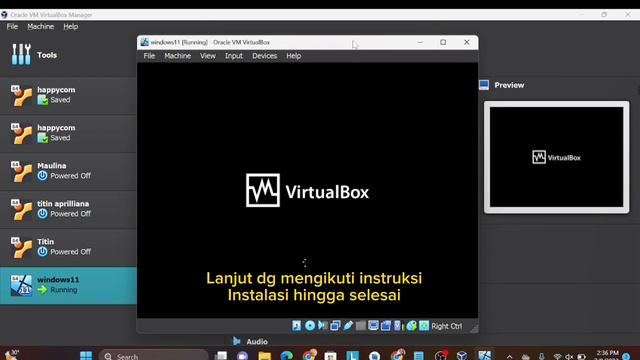Screen dimensions: 640x360
Task: Click the audio status indicator icon
Action: [x=322, y=326]
